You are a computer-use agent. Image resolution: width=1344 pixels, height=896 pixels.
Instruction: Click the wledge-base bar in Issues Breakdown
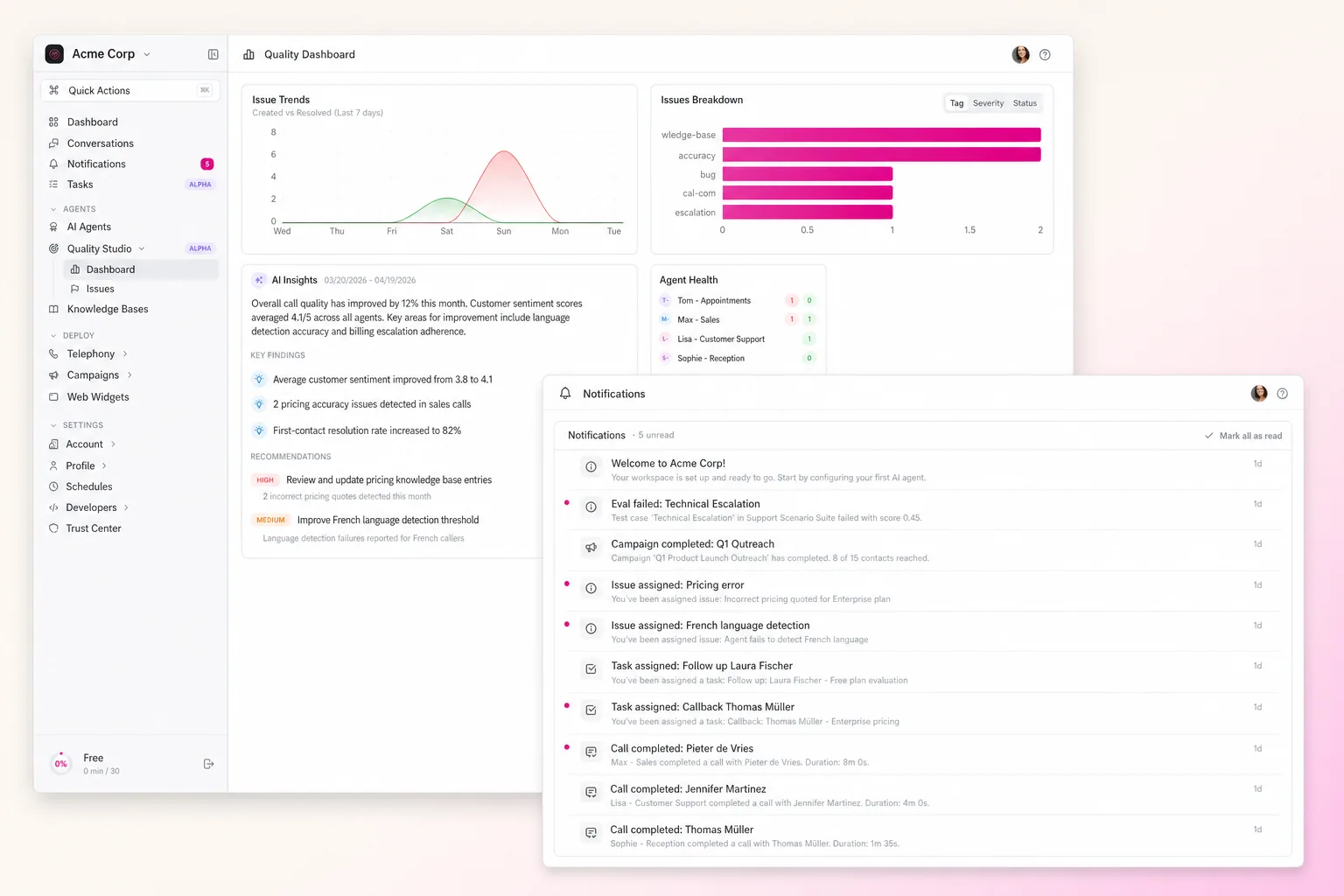(881, 135)
